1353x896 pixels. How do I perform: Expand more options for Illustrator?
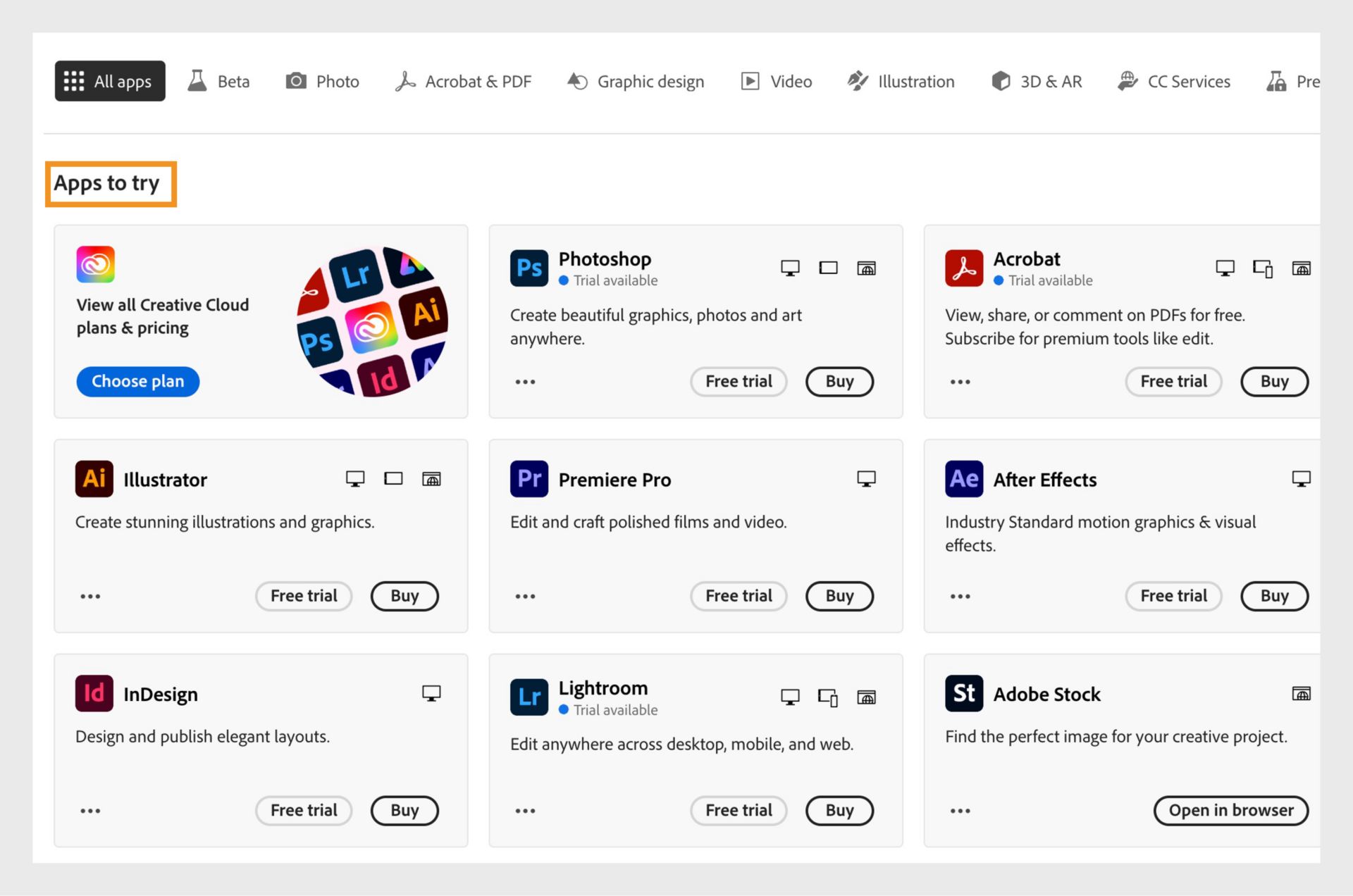(x=90, y=594)
